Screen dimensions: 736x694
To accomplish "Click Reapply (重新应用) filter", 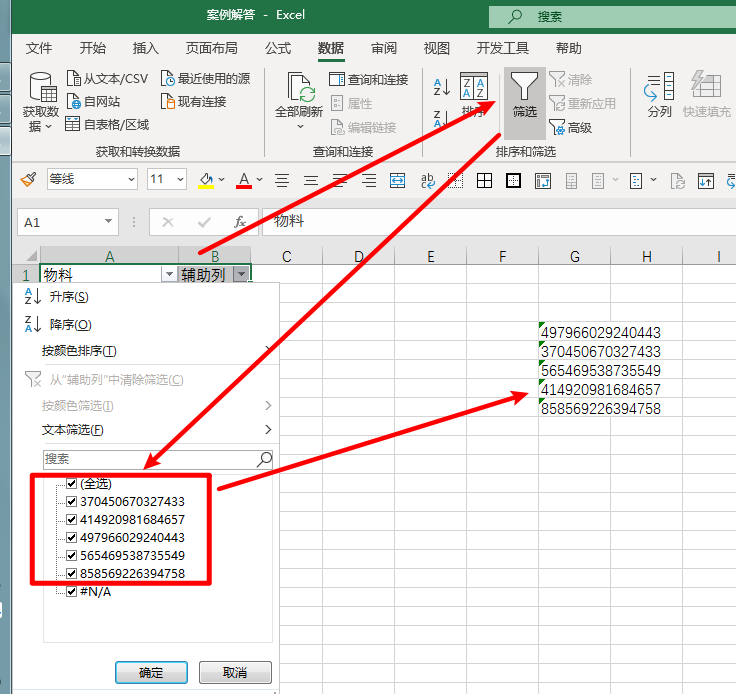I will [583, 103].
